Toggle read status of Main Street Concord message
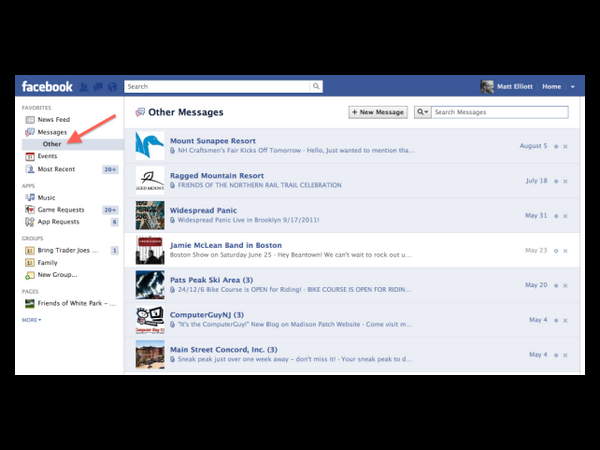The width and height of the screenshot is (600, 450). coord(556,355)
